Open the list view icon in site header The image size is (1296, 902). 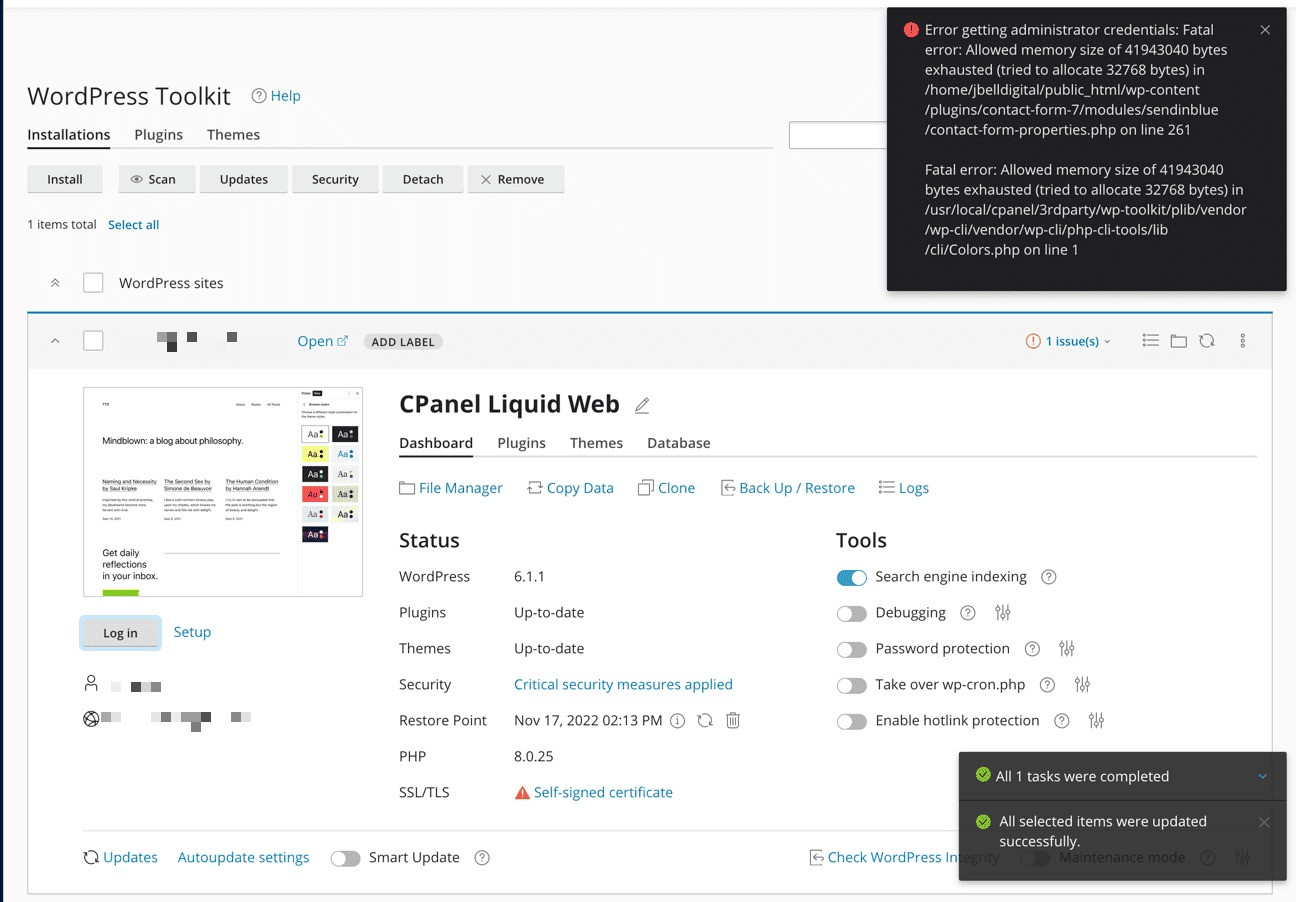click(1151, 341)
